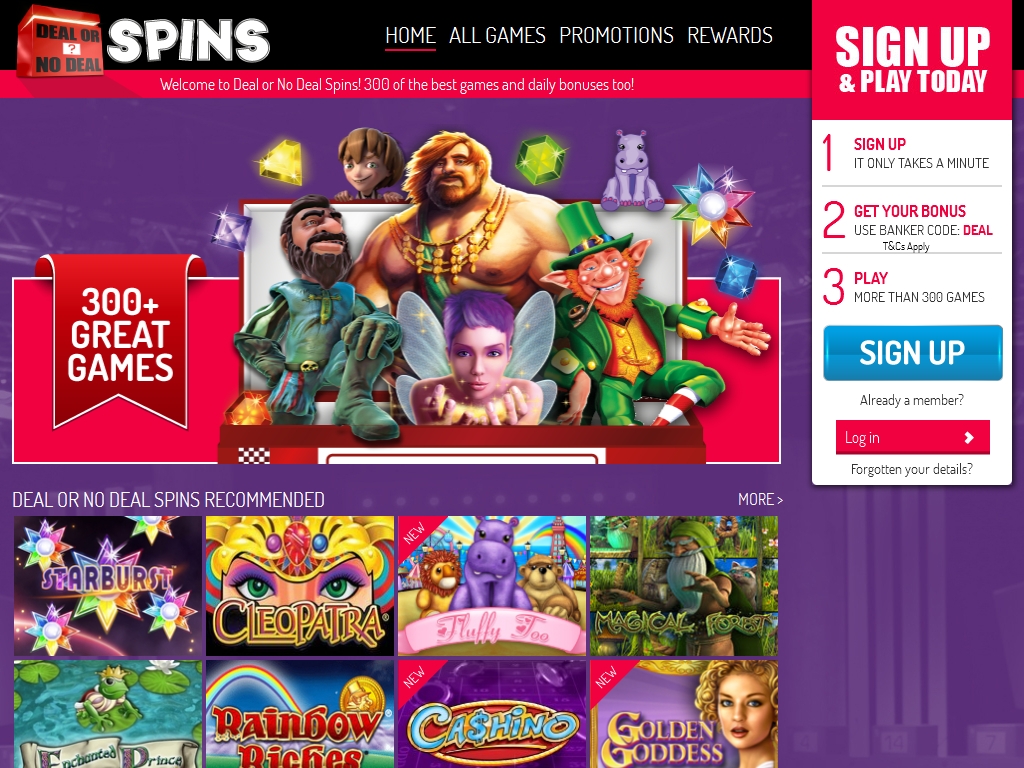Screen dimensions: 1024x768
Task: Select the Magical Forest game tile
Action: coord(684,586)
